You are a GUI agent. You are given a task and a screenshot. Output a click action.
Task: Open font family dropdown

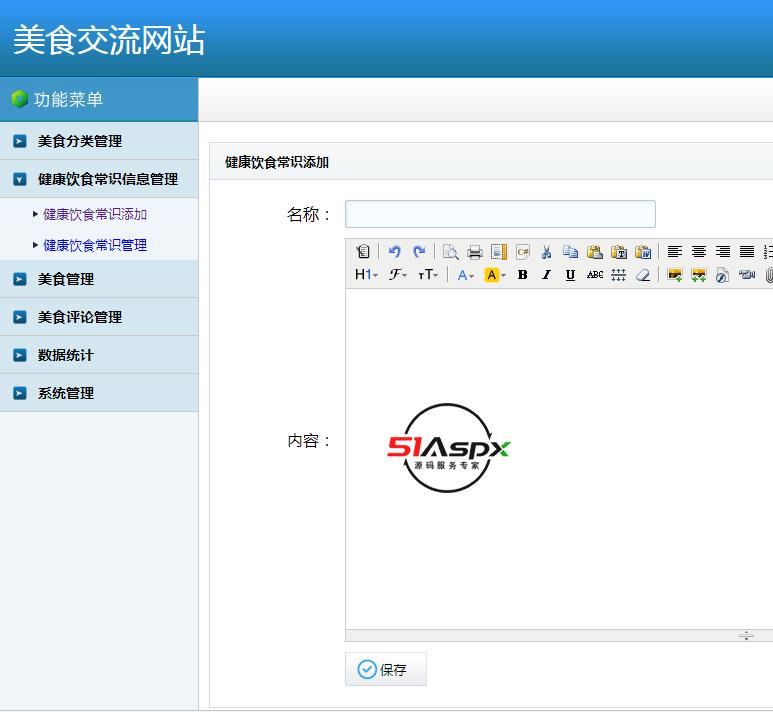[397, 275]
